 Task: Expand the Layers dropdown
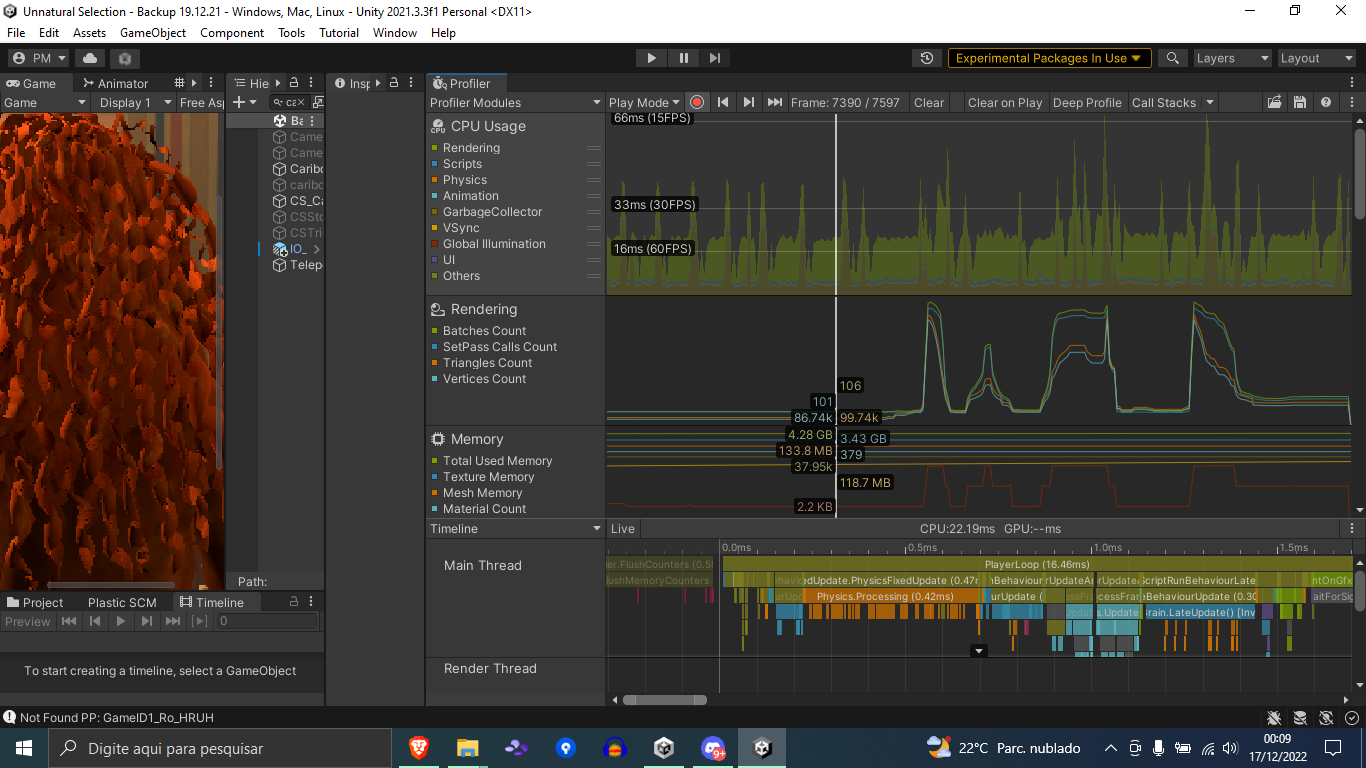click(x=1231, y=58)
